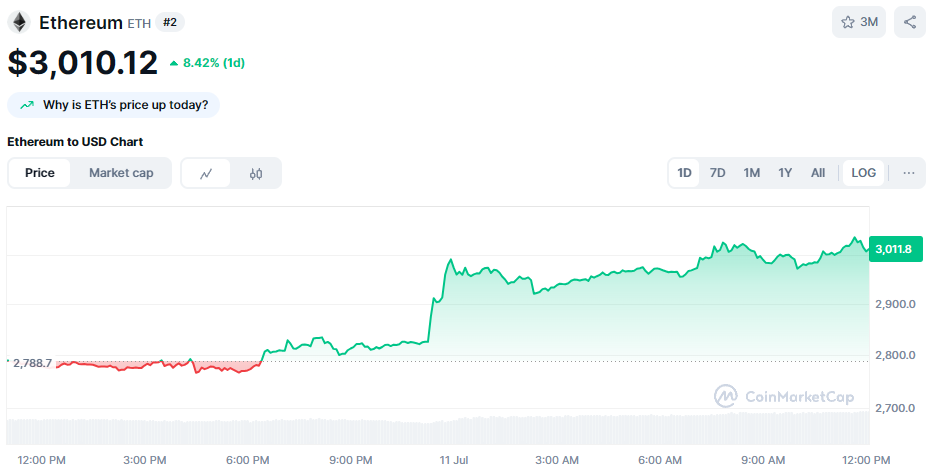This screenshot has width=930, height=466.
Task: Switch to candlestick chart view icon
Action: (256, 173)
